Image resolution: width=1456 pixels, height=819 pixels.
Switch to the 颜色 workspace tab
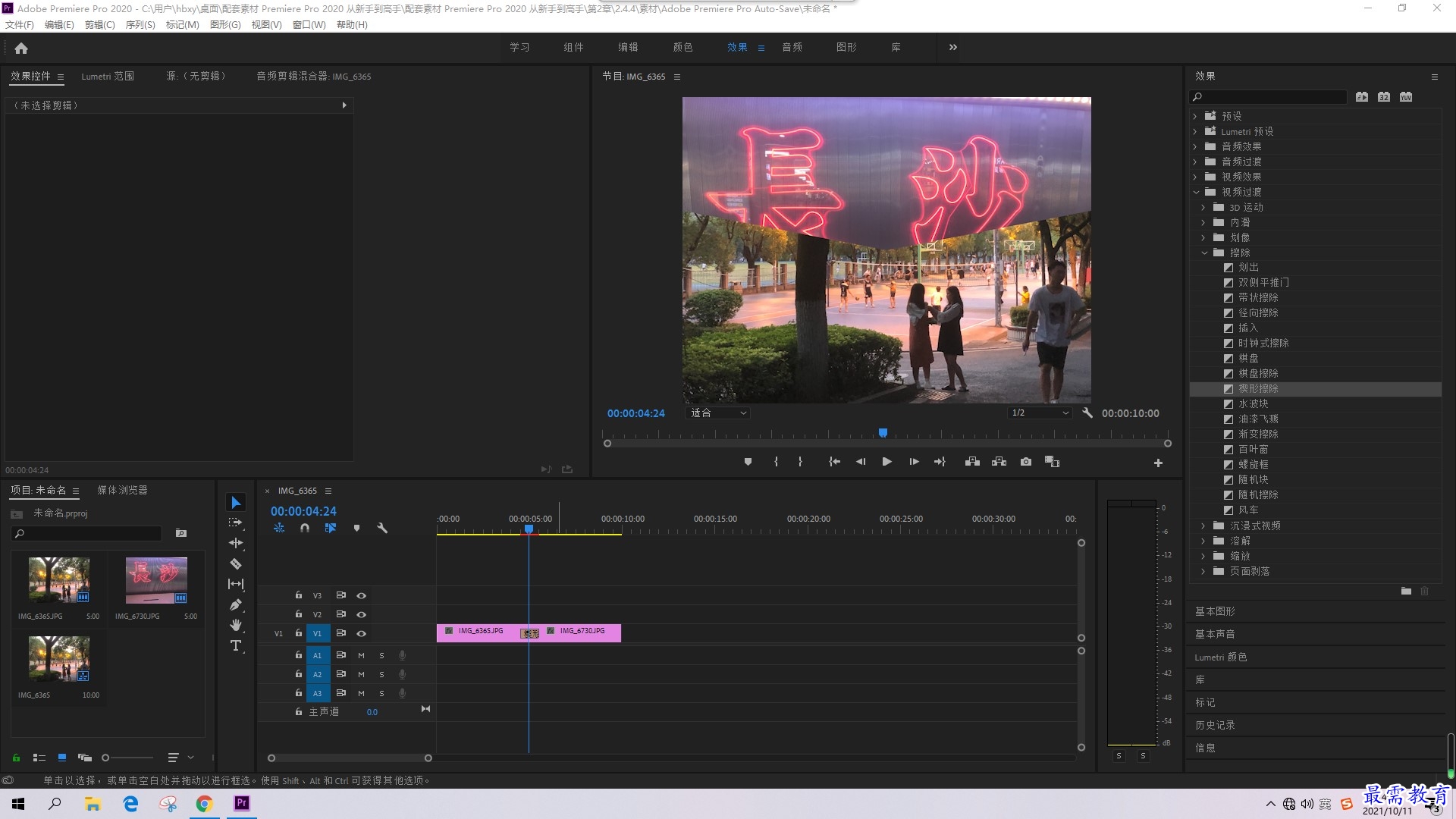coord(682,47)
